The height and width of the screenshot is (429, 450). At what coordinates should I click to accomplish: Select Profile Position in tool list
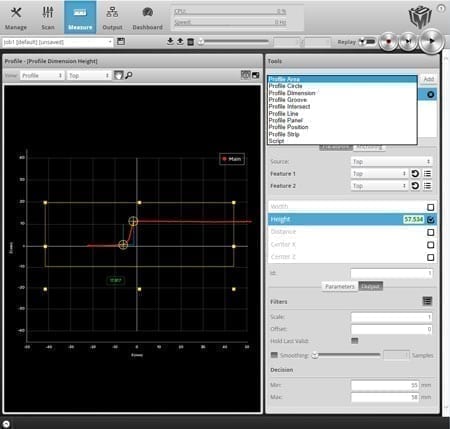(342, 127)
